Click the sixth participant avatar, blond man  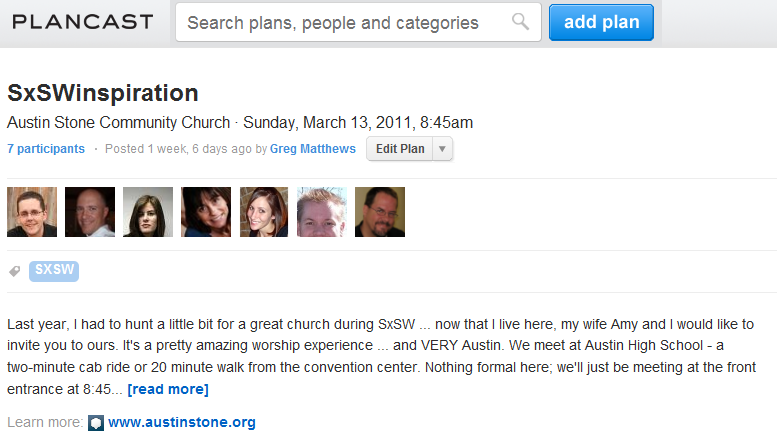coord(322,212)
